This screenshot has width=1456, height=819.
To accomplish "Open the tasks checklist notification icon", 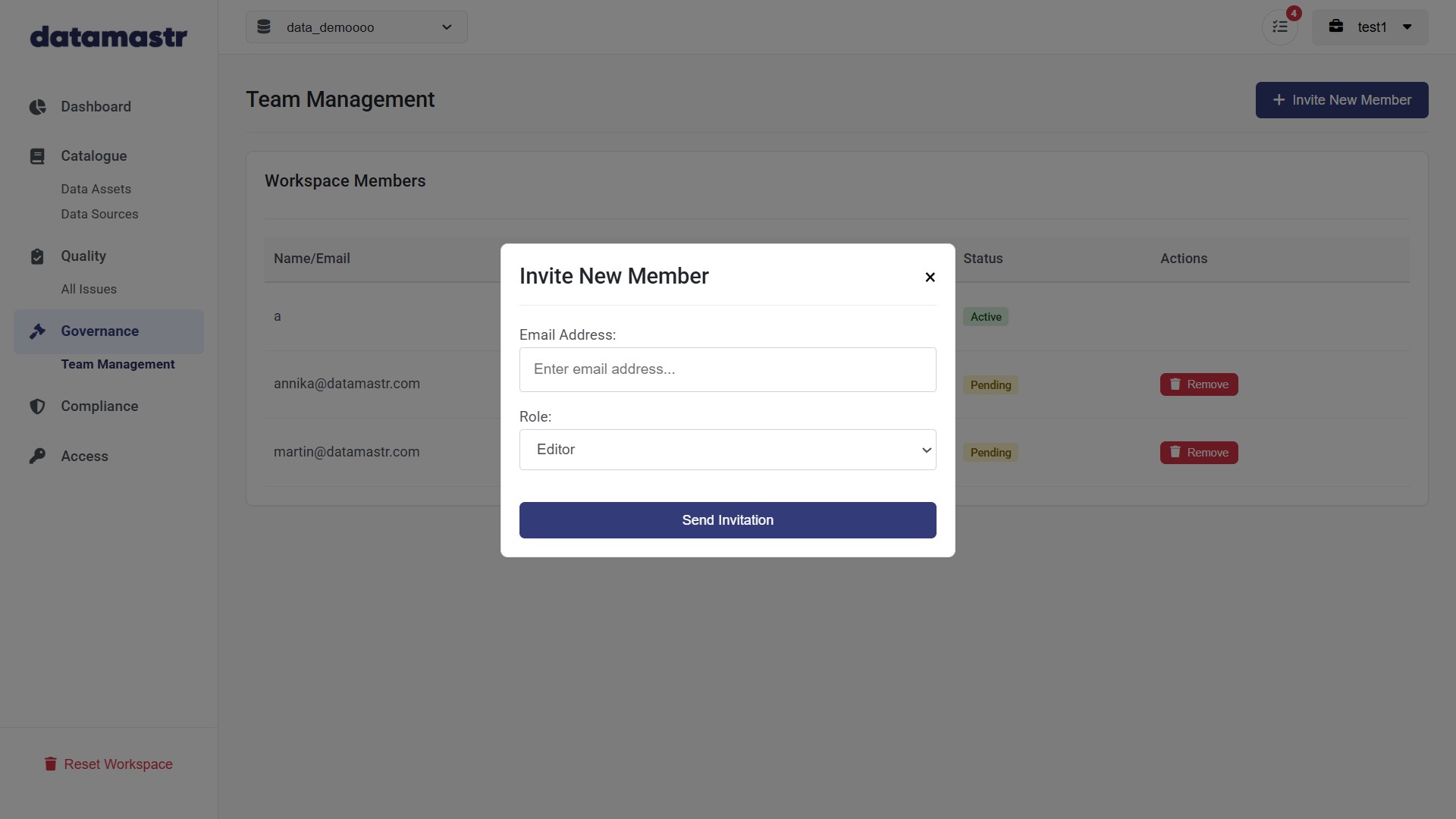I will point(1280,27).
